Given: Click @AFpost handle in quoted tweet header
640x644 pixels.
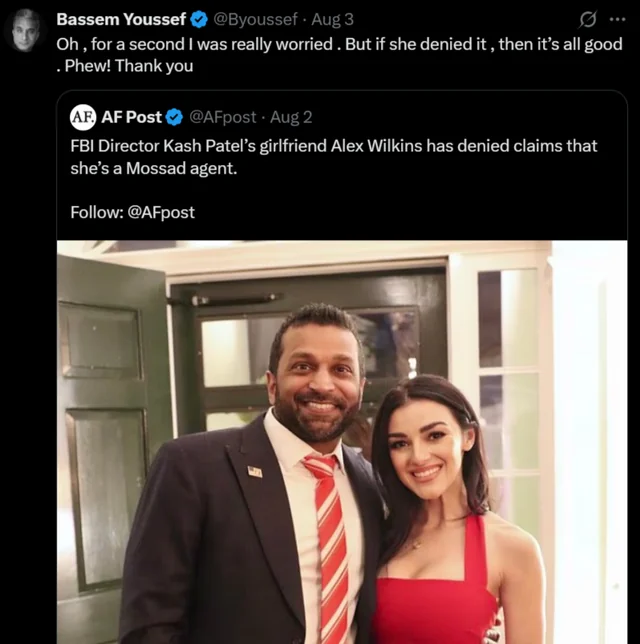Looking at the screenshot, I should pyautogui.click(x=223, y=117).
